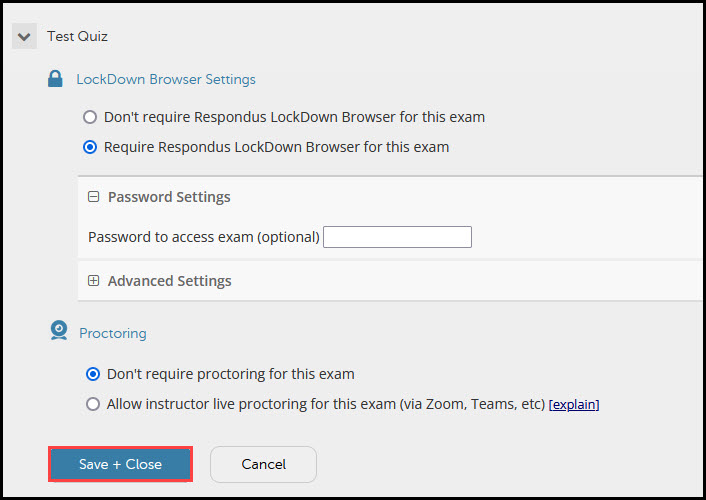Click the Proctoring section heading

click(x=113, y=333)
